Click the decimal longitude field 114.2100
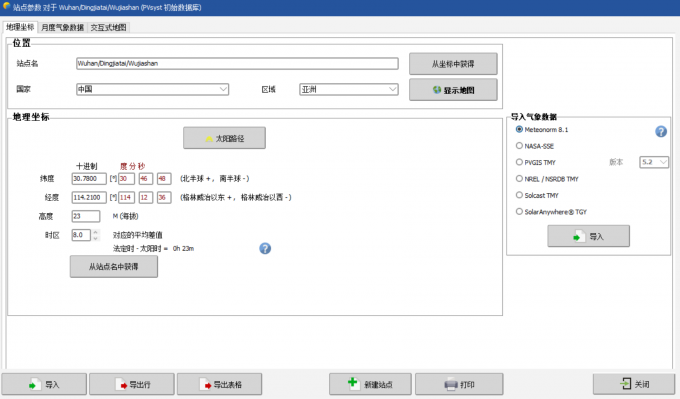Screen dimensions: 680x399 (89, 197)
